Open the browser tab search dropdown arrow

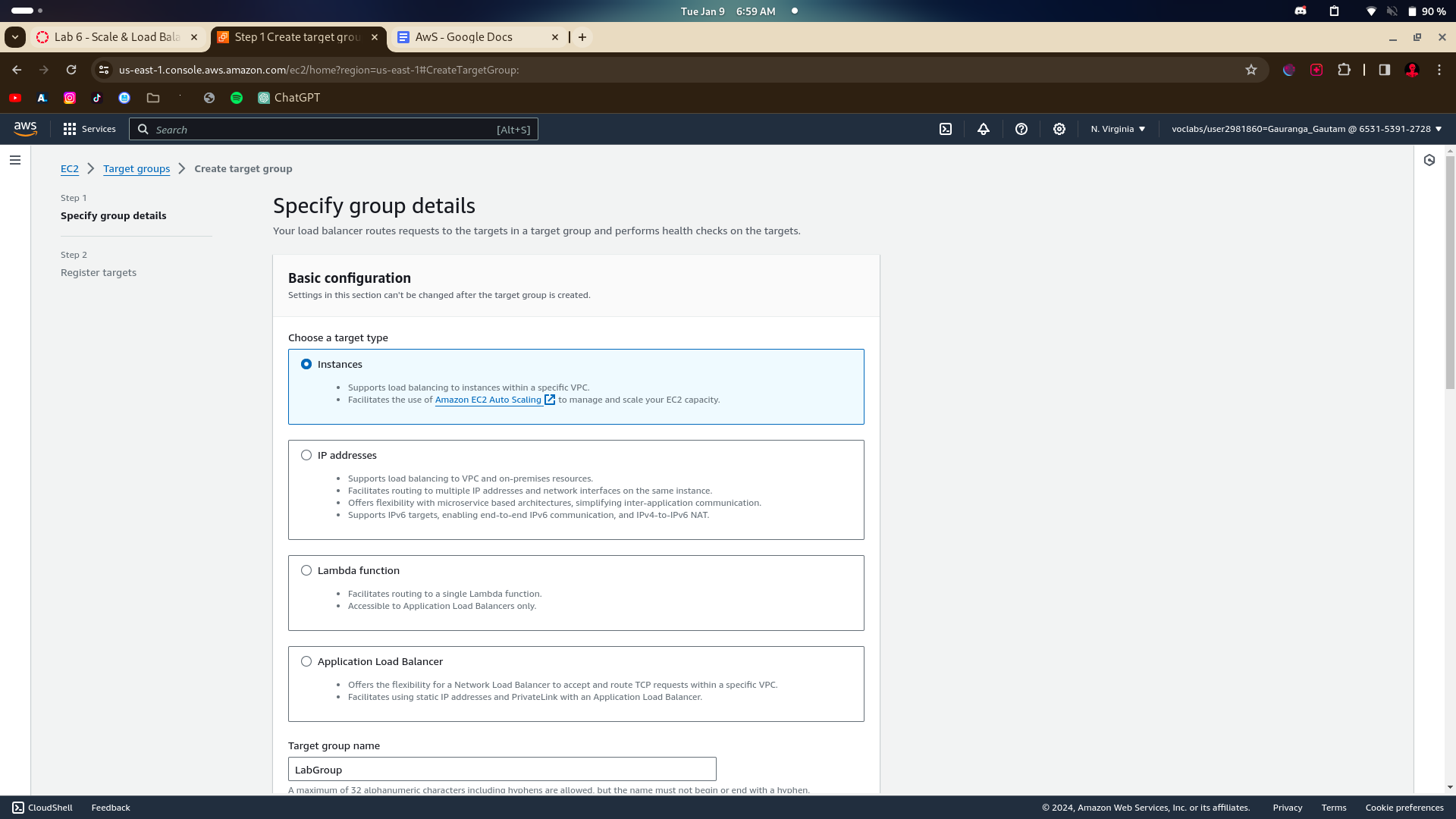click(x=14, y=36)
